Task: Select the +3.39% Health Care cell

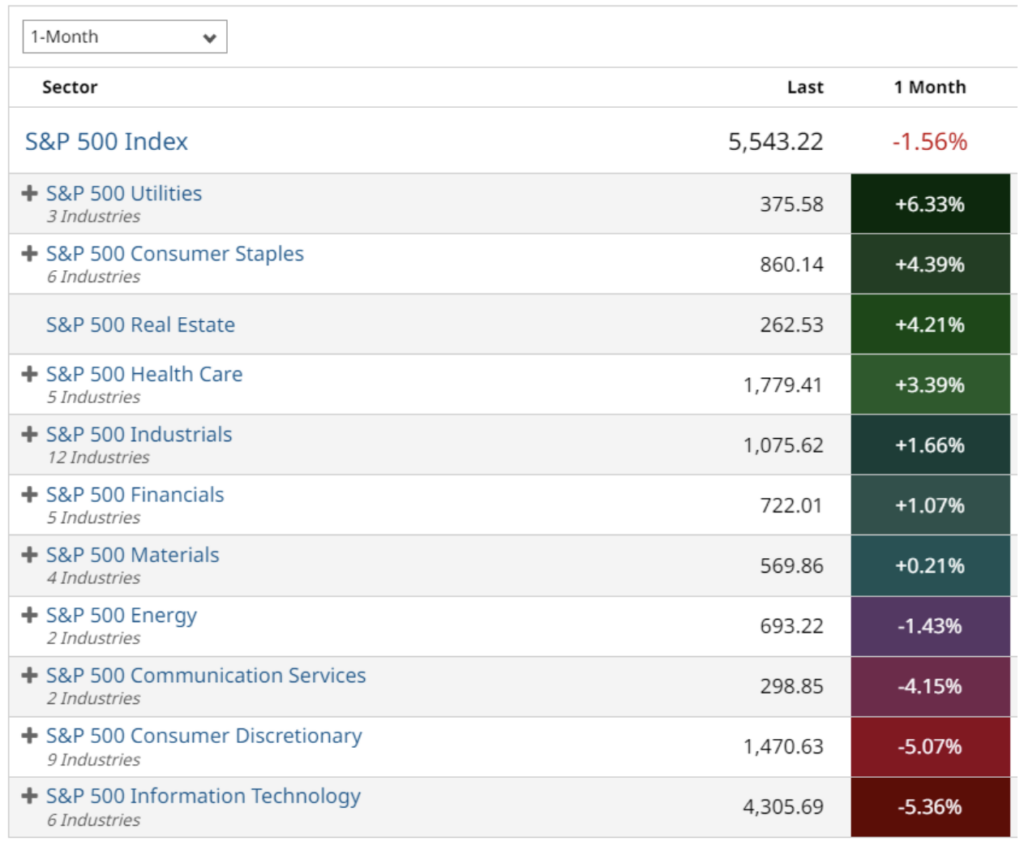Action: pyautogui.click(x=930, y=385)
